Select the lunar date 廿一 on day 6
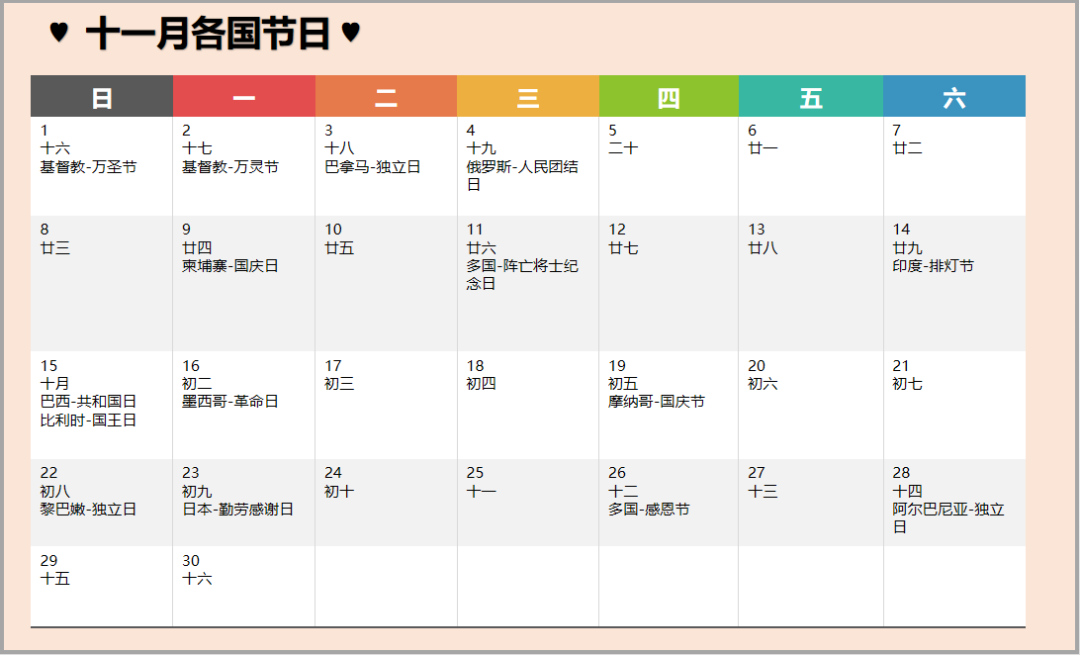Screen dimensions: 1080x655 point(763,148)
